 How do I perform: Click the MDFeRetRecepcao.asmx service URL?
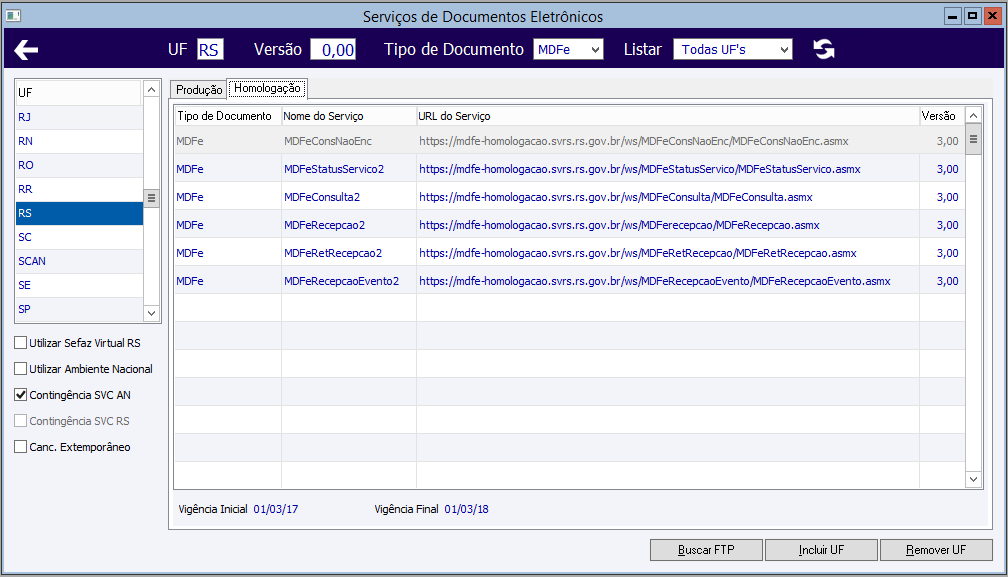tap(638, 253)
